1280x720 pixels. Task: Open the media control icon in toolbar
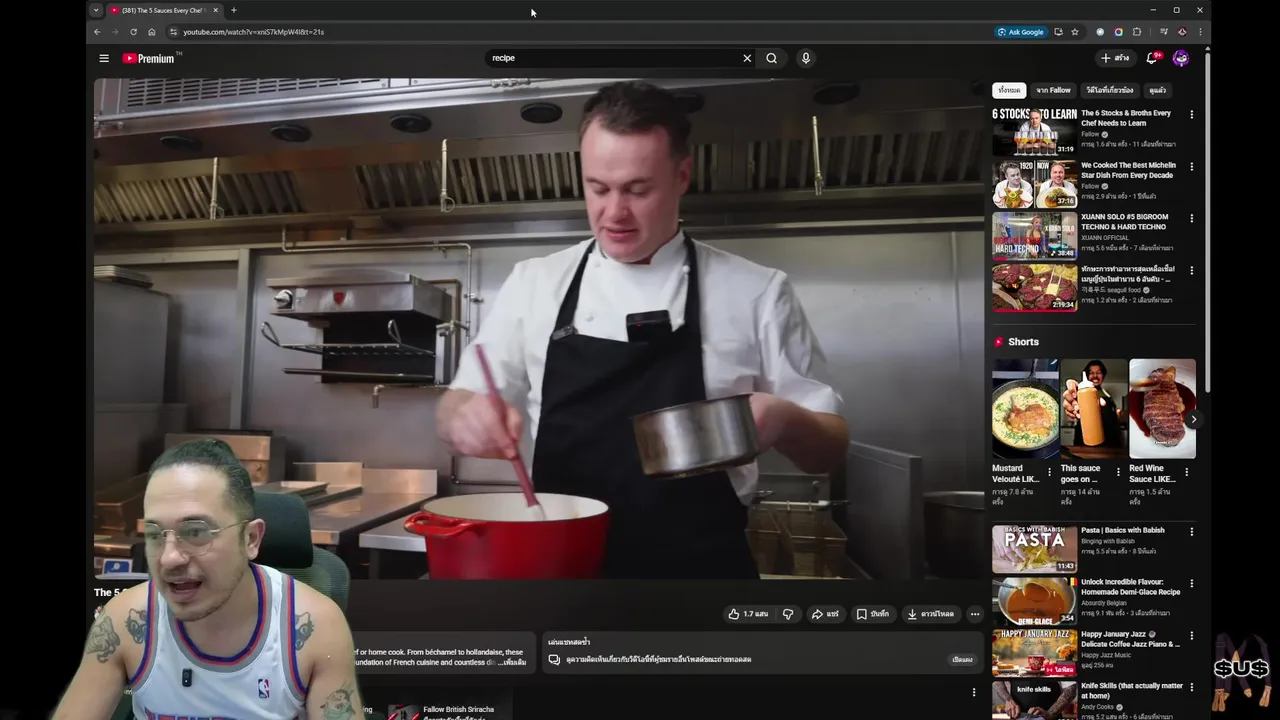(x=1163, y=32)
